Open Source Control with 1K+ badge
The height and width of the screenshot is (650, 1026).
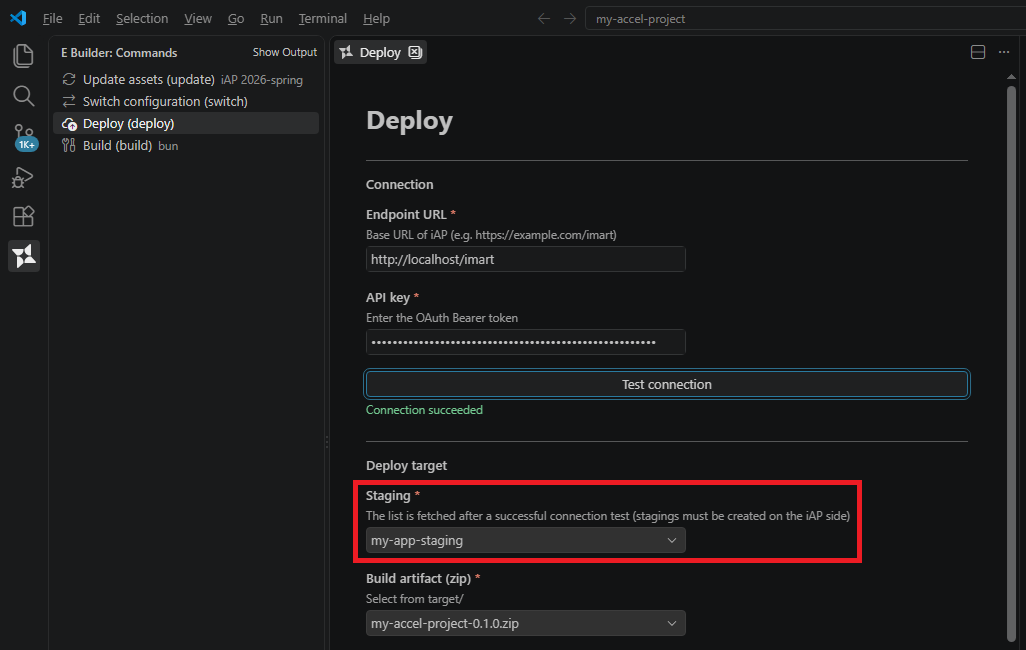click(24, 137)
